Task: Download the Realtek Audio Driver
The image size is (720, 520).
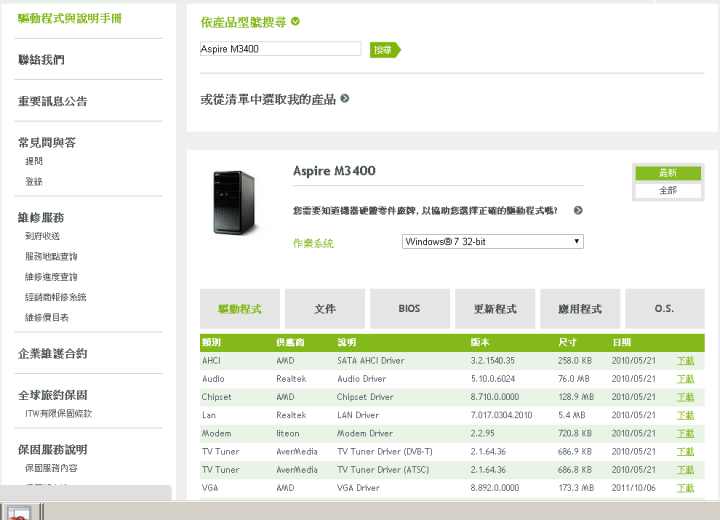Action: (685, 379)
